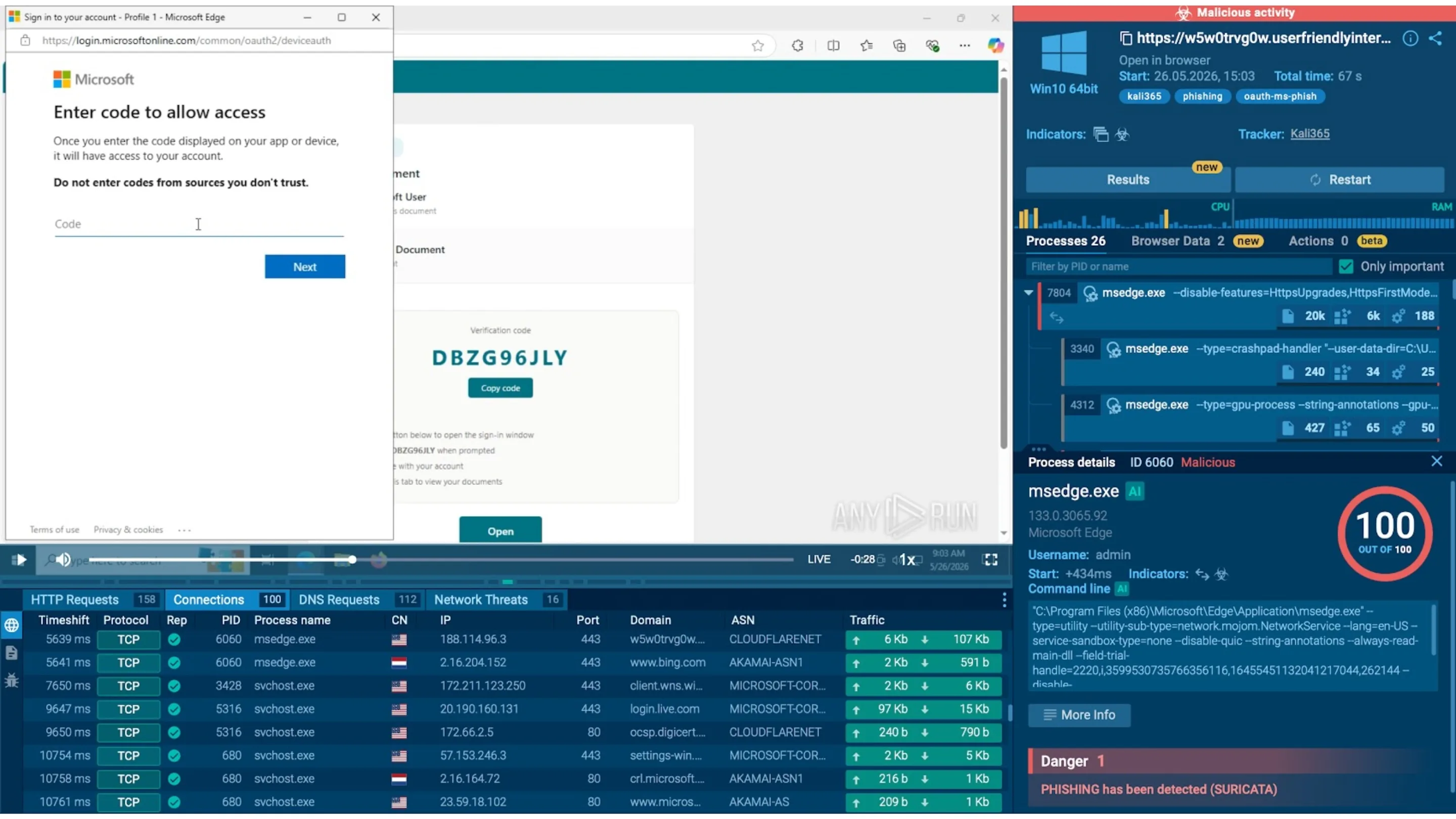Open files icon with 20k count

pos(1288,316)
